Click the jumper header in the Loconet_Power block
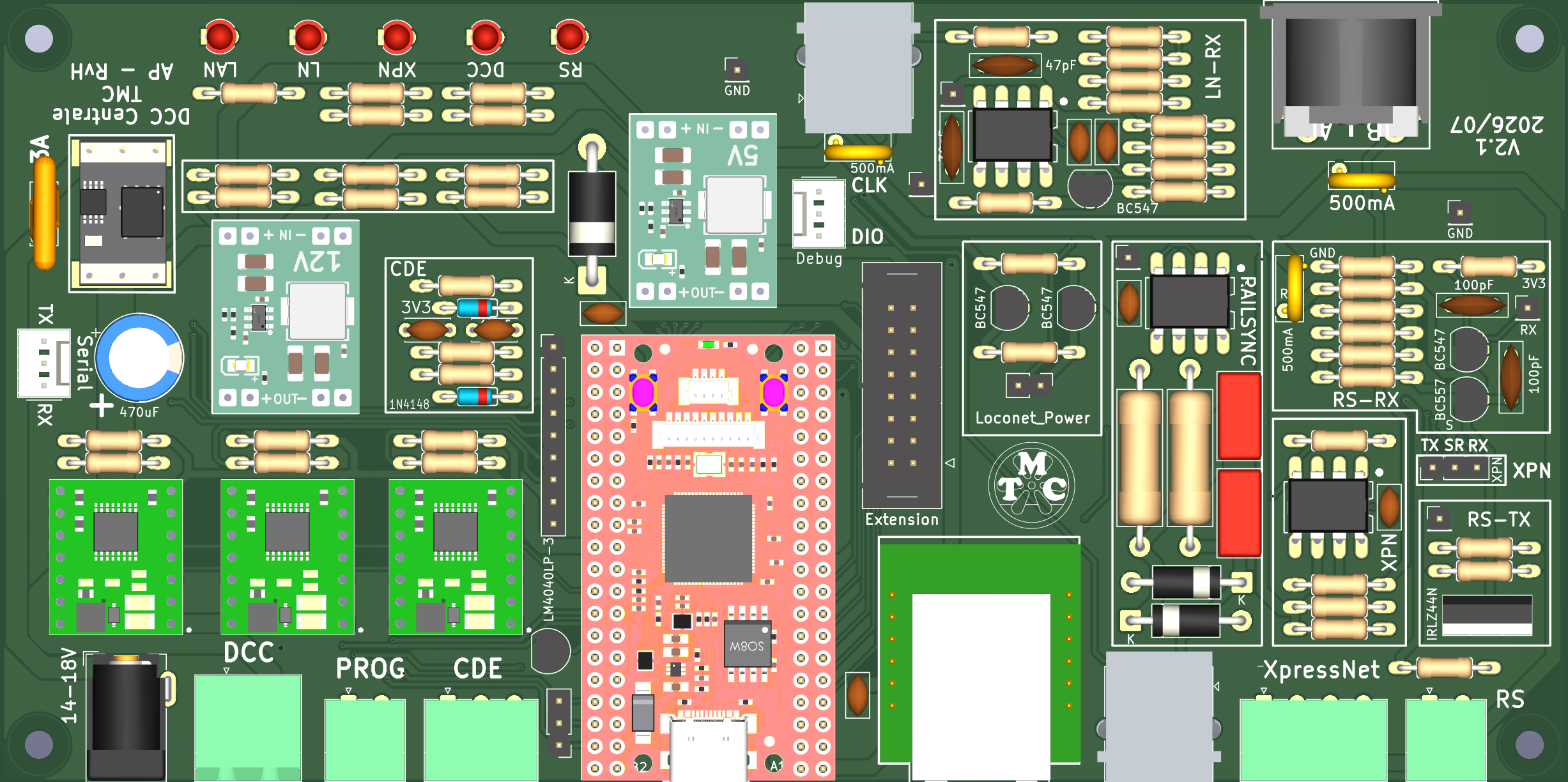 pyautogui.click(x=1029, y=385)
